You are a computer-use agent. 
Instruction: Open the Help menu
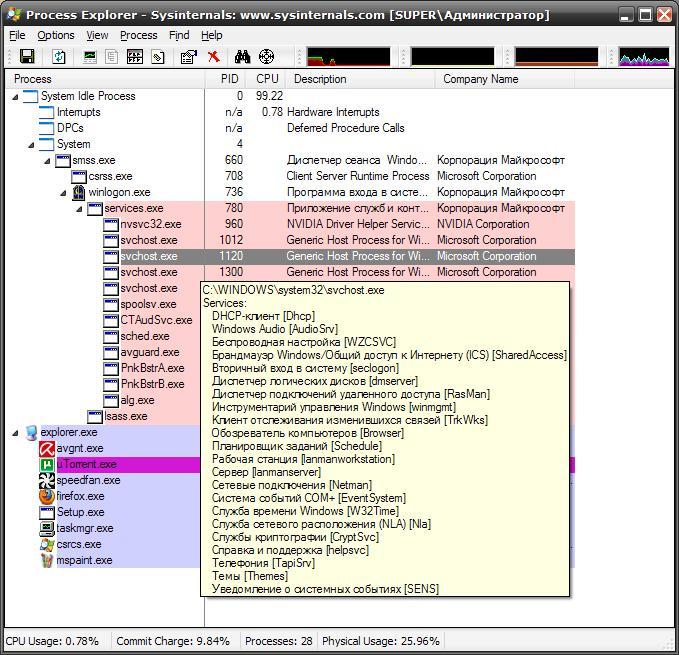point(211,35)
